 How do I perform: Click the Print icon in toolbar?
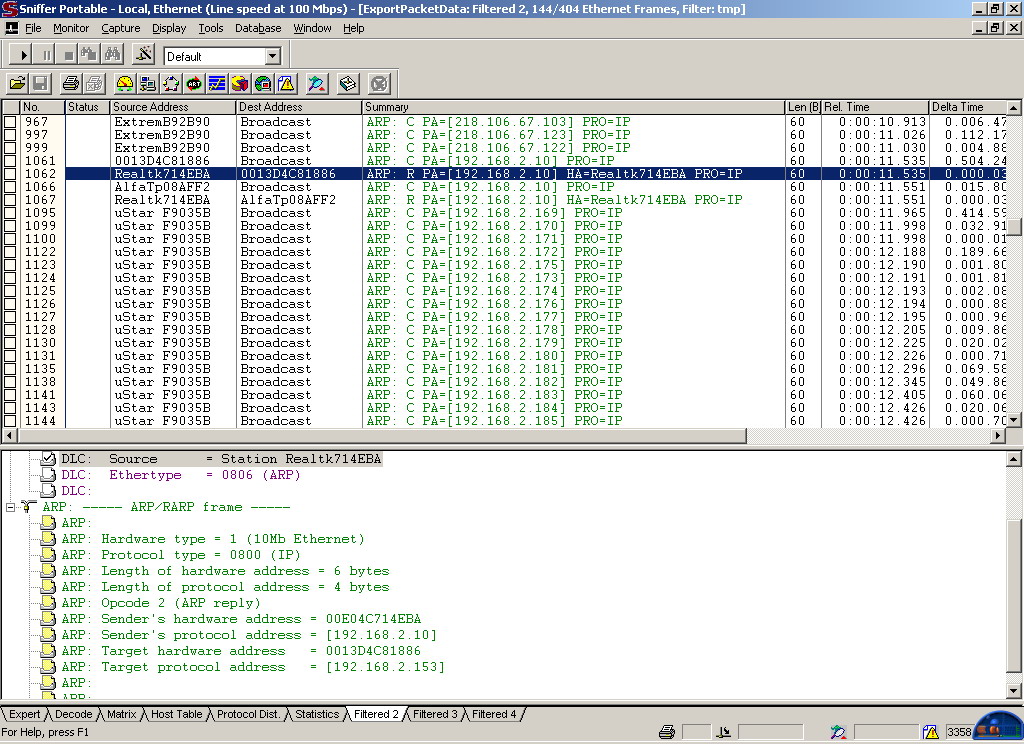pos(71,84)
